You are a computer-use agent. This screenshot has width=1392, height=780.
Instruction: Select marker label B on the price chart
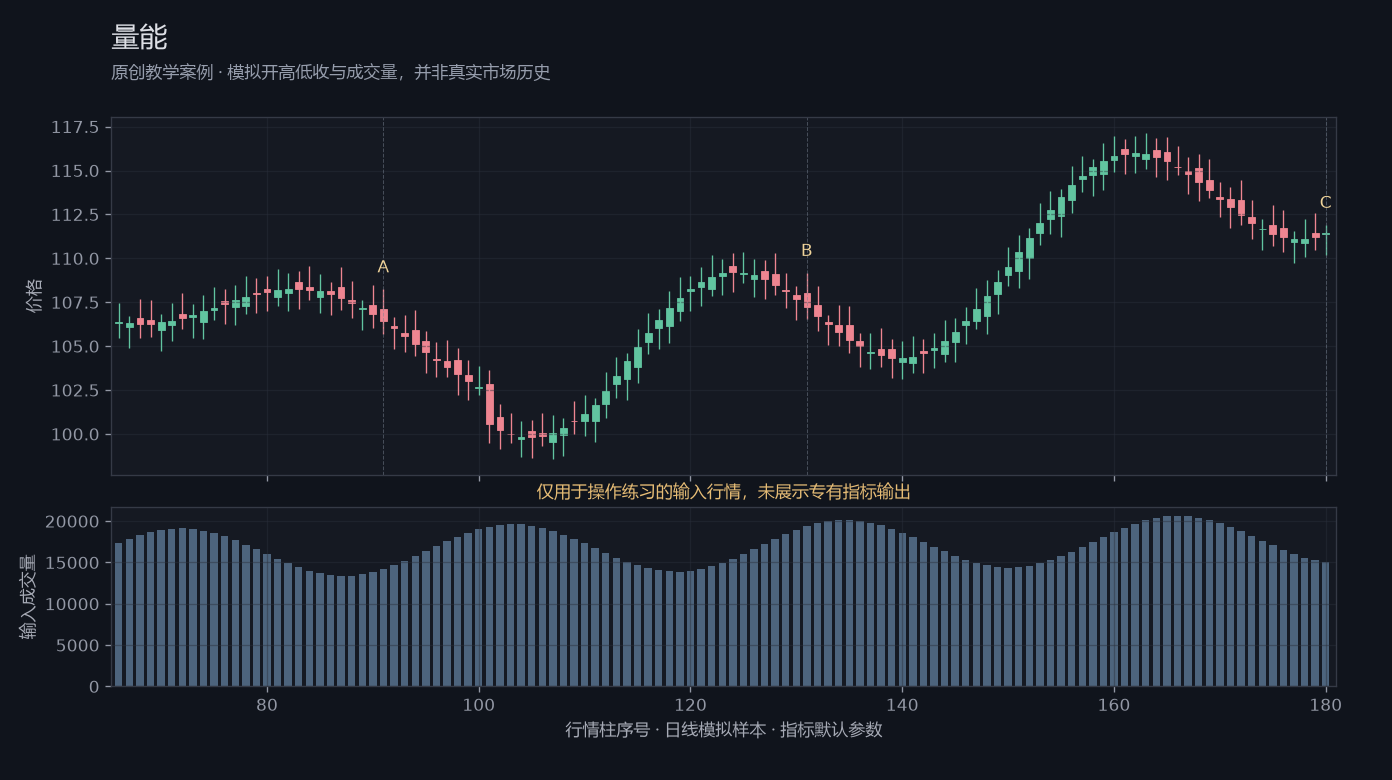(807, 251)
